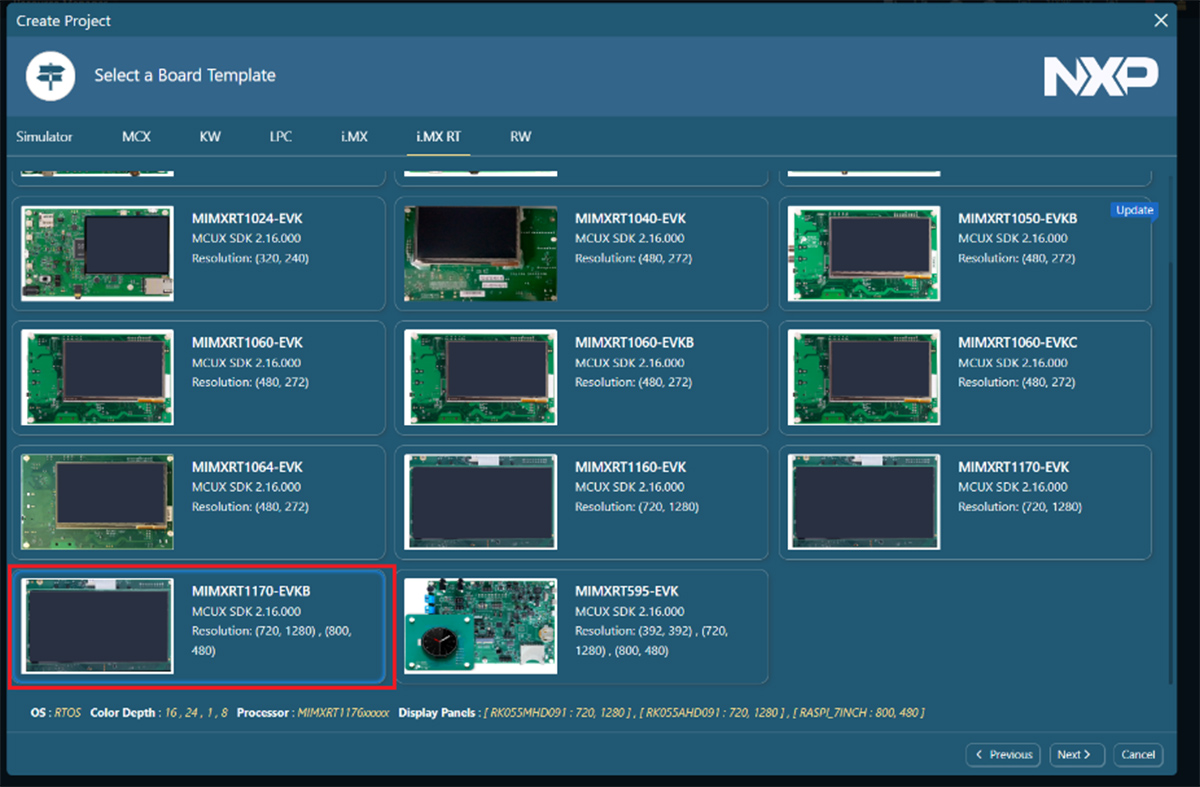Click the MIMXRT1024-EVK title text
The width and height of the screenshot is (1200, 787).
click(x=247, y=218)
